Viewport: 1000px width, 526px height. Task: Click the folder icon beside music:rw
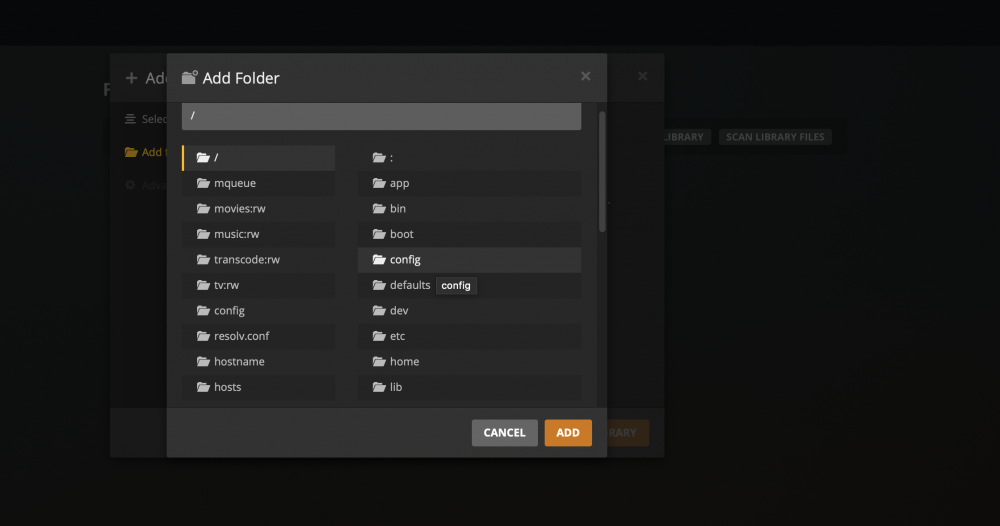tap(203, 234)
